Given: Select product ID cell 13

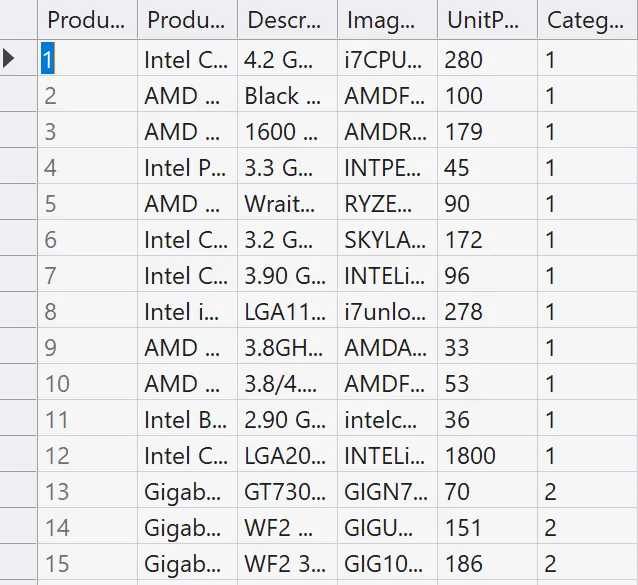Looking at the screenshot, I should pyautogui.click(x=88, y=492).
